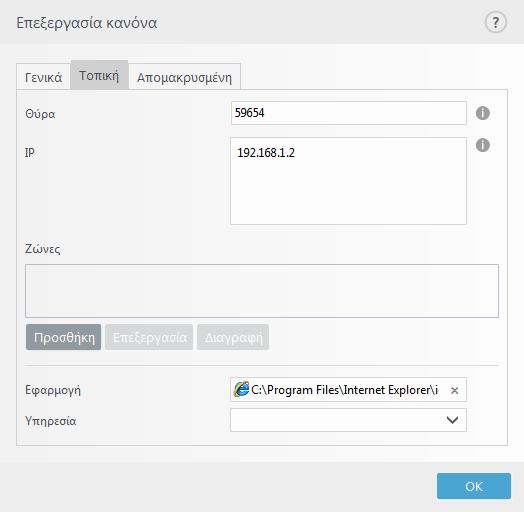524x512 pixels.
Task: Confirm the rule with the OK button
Action: [x=474, y=486]
